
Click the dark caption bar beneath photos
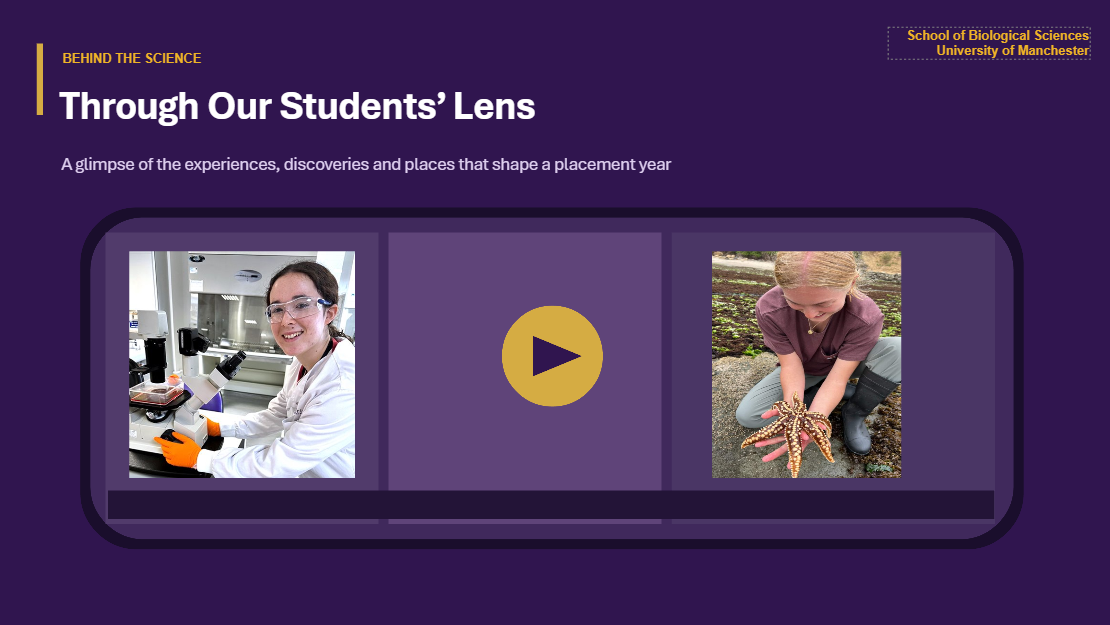[551, 505]
